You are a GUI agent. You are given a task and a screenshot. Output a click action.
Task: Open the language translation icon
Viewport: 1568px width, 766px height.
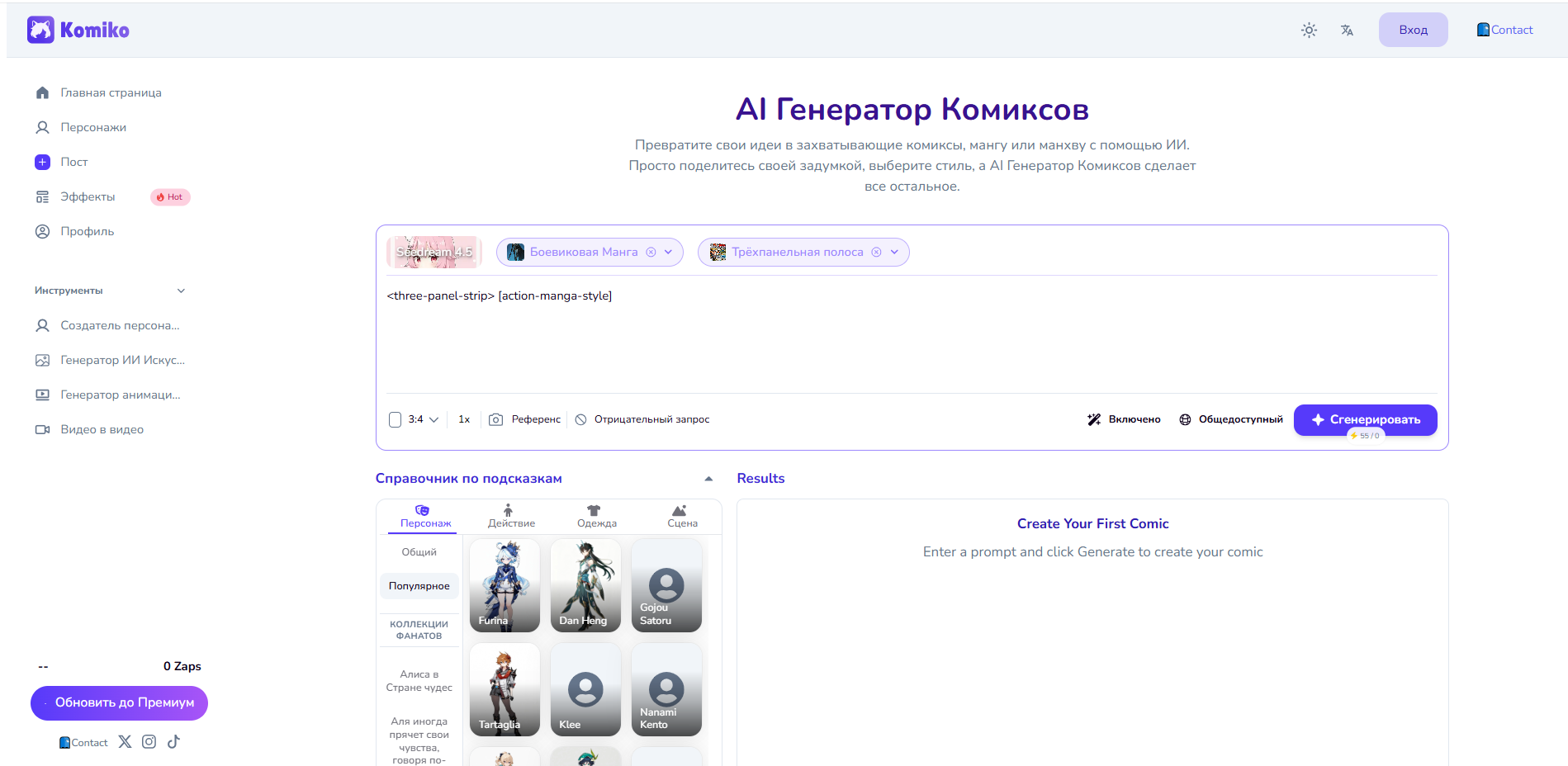click(1347, 30)
